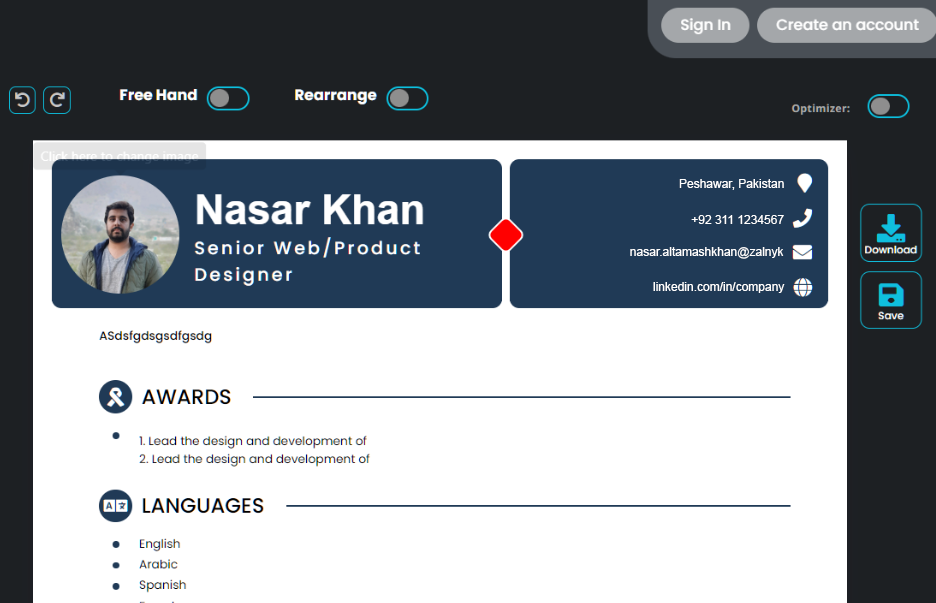Screen dimensions: 936x603
Task: Click the Sign In button
Action: (705, 25)
